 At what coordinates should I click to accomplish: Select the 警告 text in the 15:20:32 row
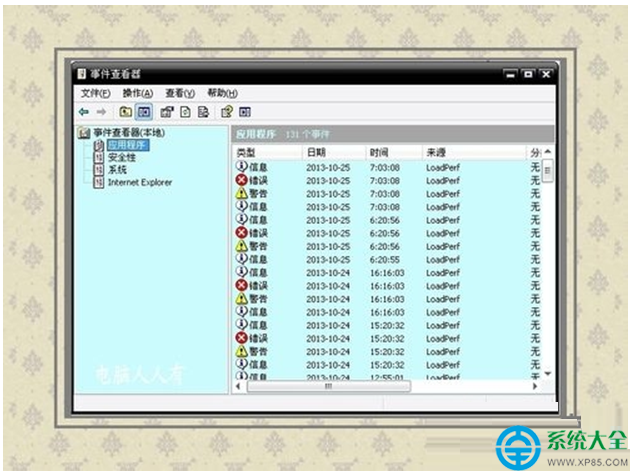point(258,352)
